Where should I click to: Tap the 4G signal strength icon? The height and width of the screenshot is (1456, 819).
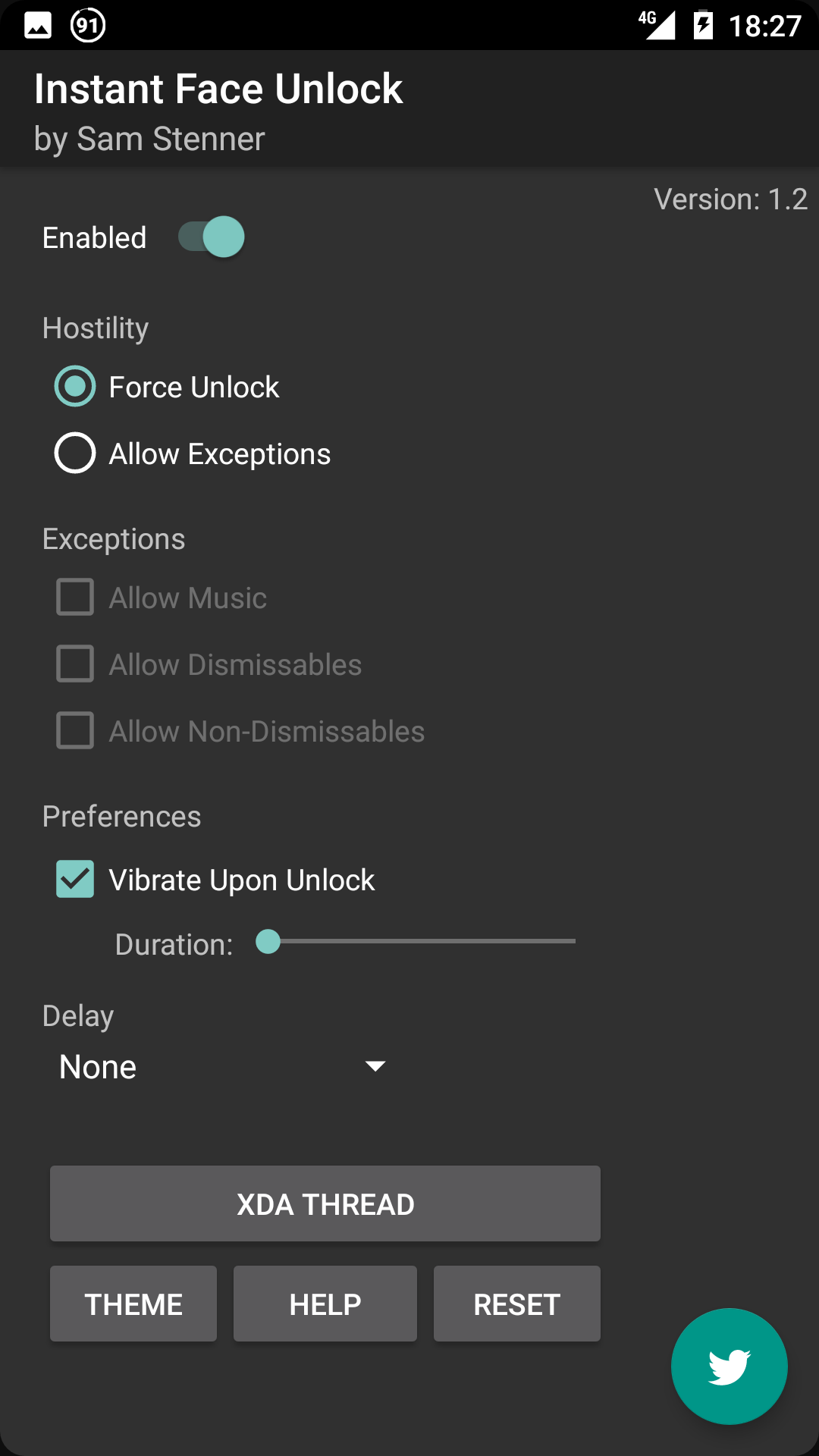657,24
